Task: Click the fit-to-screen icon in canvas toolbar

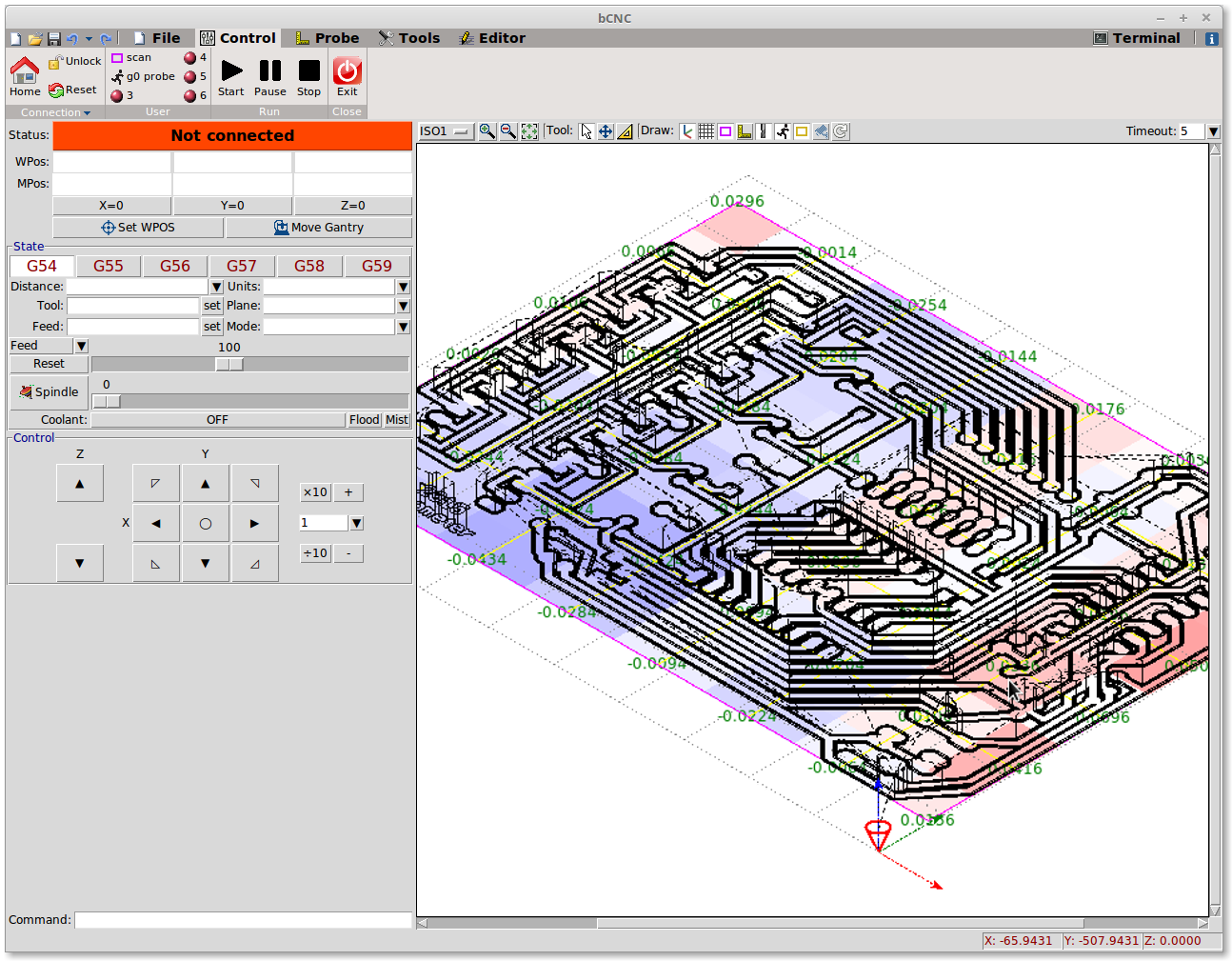Action: pos(529,131)
